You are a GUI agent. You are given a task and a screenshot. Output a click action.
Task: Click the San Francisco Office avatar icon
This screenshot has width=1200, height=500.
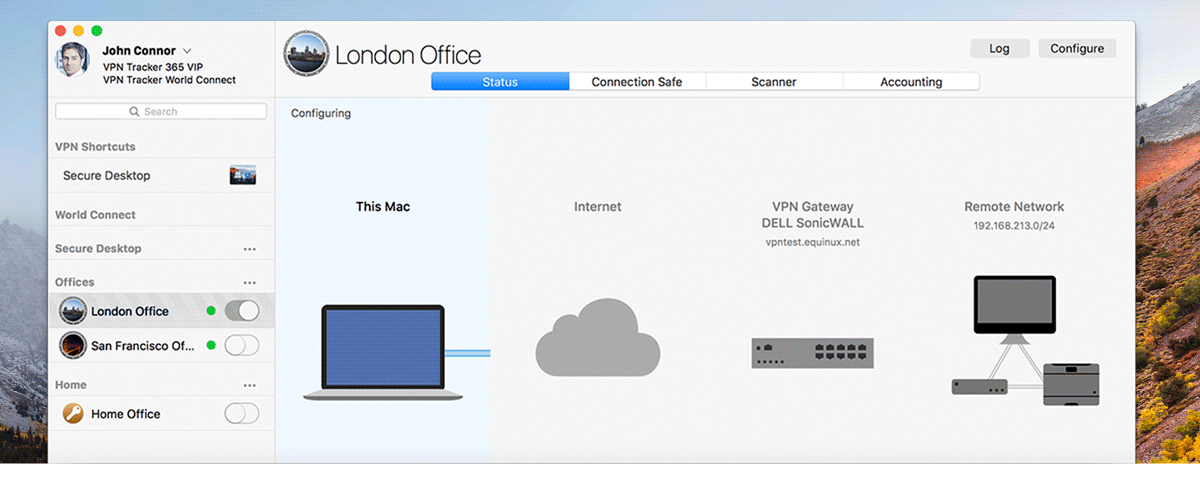pyautogui.click(x=73, y=346)
